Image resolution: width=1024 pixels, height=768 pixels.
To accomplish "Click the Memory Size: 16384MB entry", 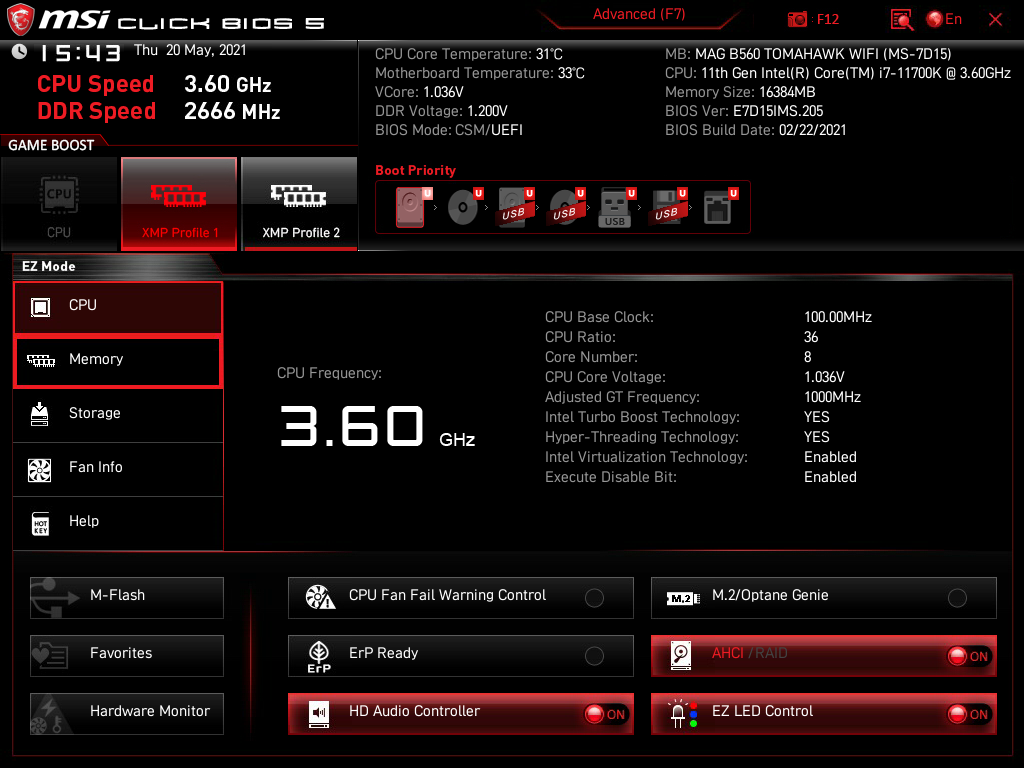I will coord(740,92).
